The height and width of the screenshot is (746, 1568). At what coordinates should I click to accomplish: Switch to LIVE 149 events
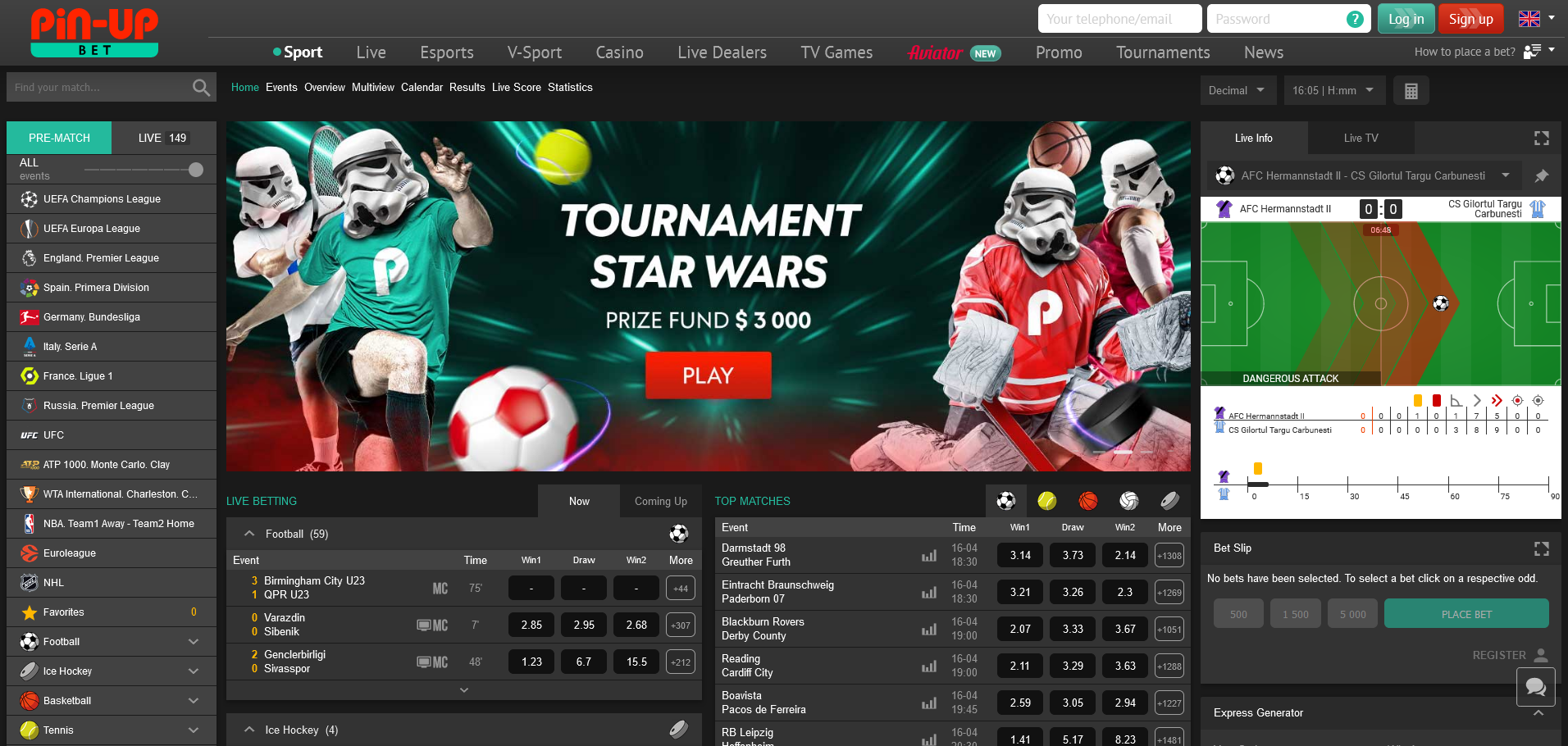coord(163,138)
